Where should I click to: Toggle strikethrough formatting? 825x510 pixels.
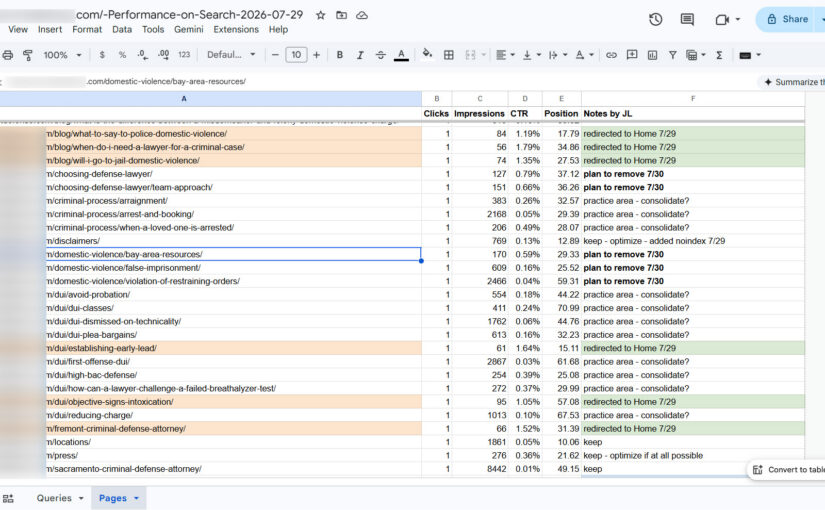(380, 55)
